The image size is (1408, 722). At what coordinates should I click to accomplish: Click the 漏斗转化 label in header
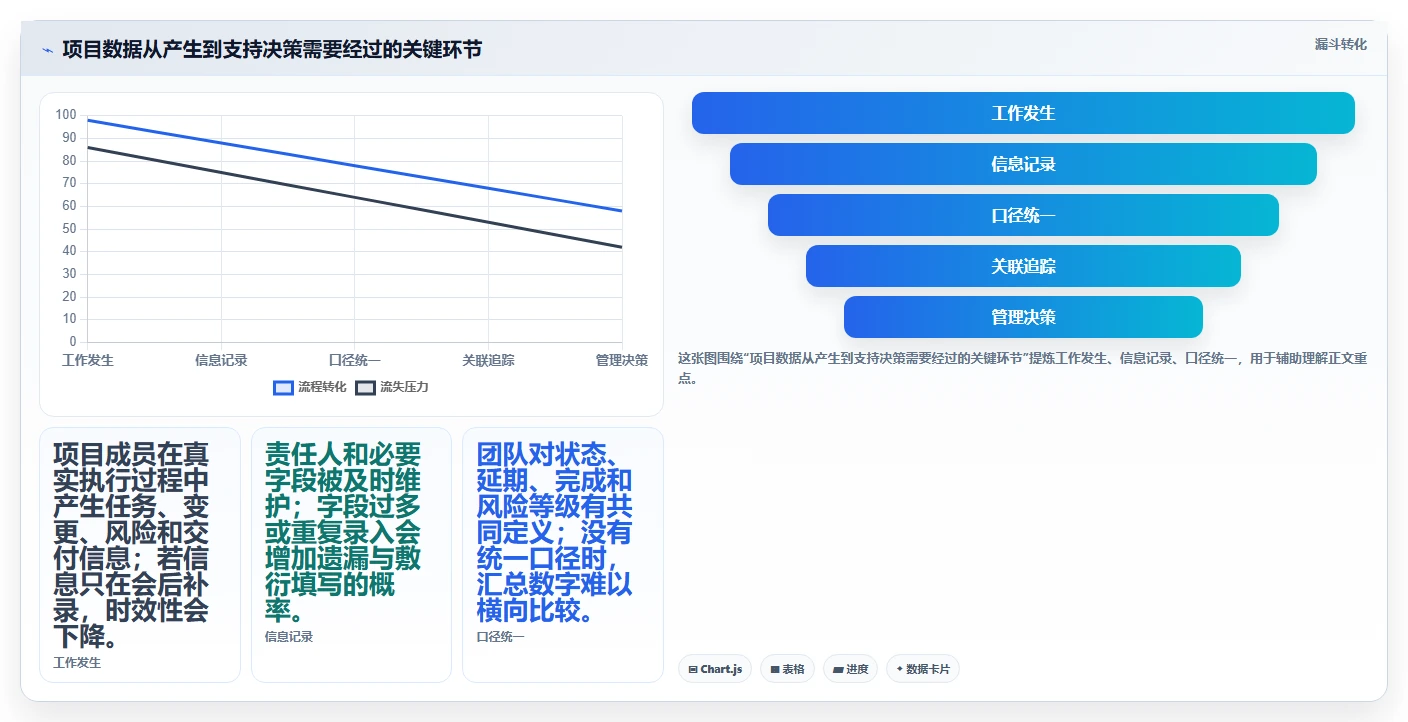tap(1340, 44)
